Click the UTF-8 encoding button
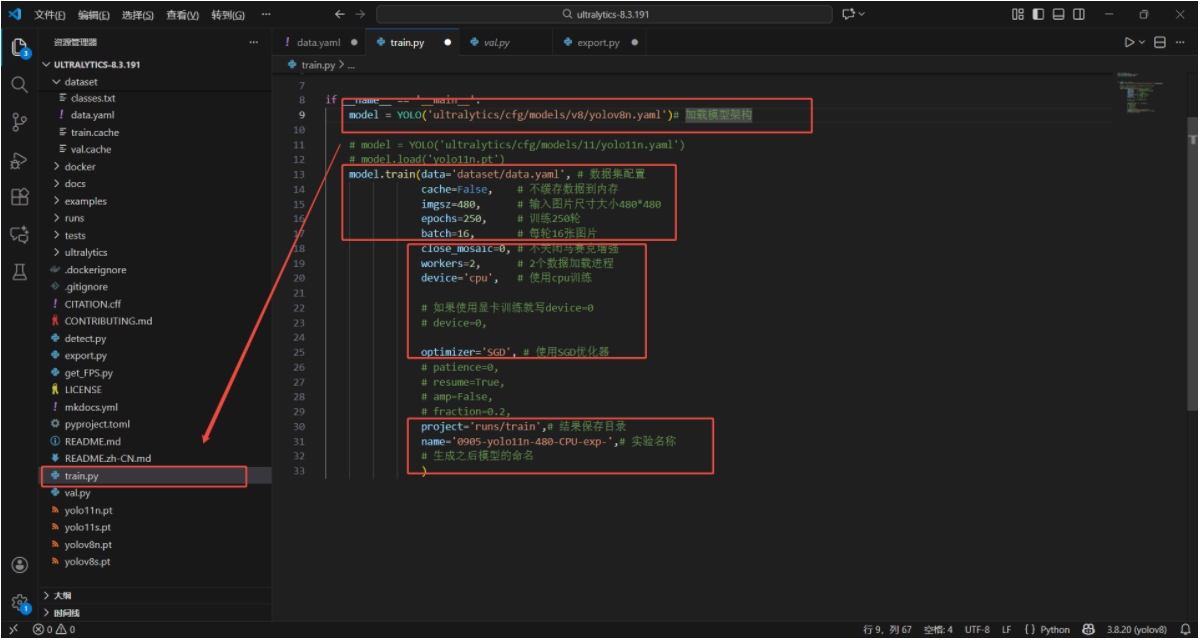The image size is (1201, 641). (x=977, y=630)
